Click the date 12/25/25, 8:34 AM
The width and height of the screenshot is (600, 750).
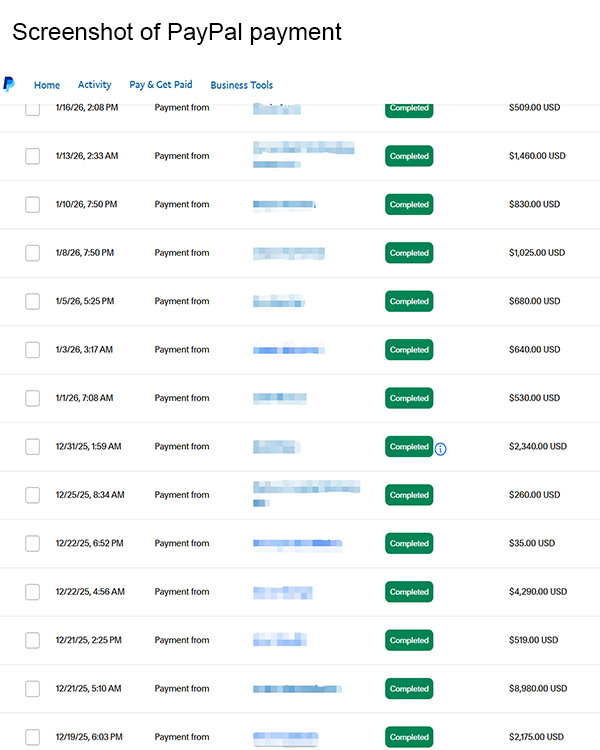(x=90, y=495)
